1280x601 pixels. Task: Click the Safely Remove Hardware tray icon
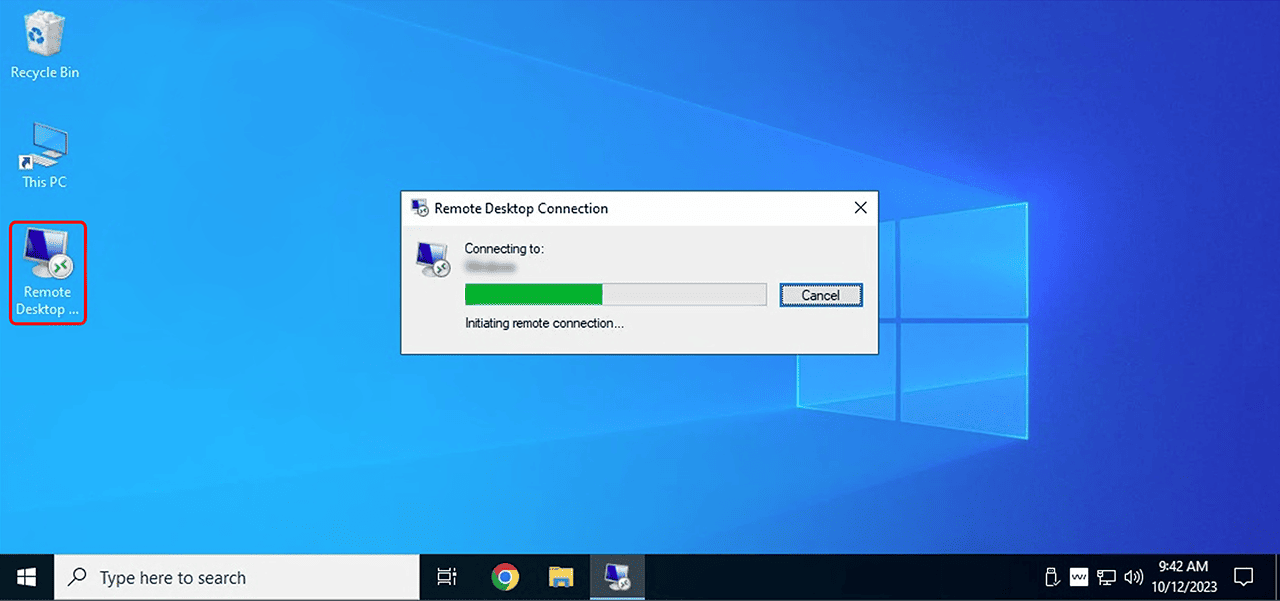pyautogui.click(x=1052, y=577)
